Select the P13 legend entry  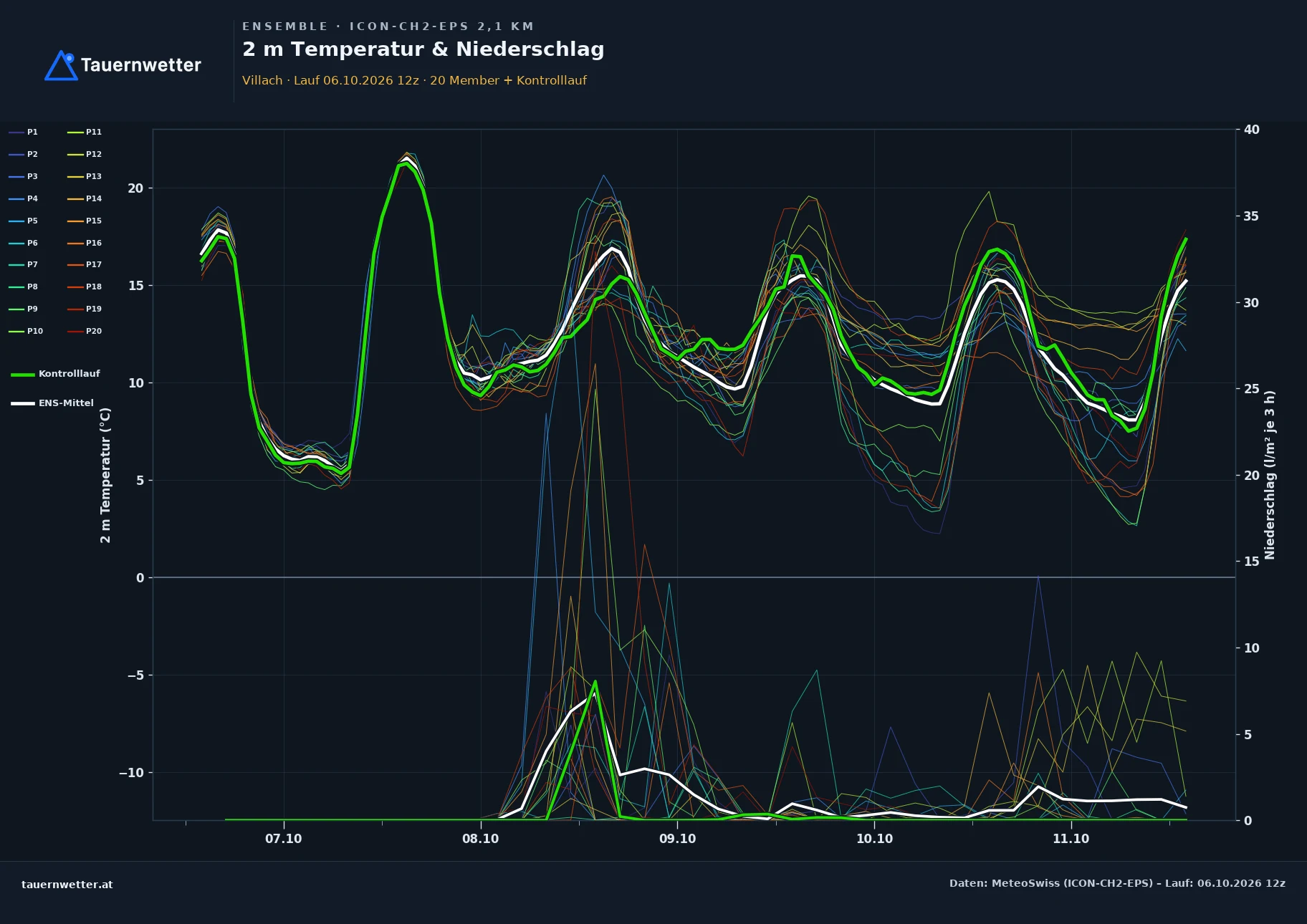(x=85, y=176)
